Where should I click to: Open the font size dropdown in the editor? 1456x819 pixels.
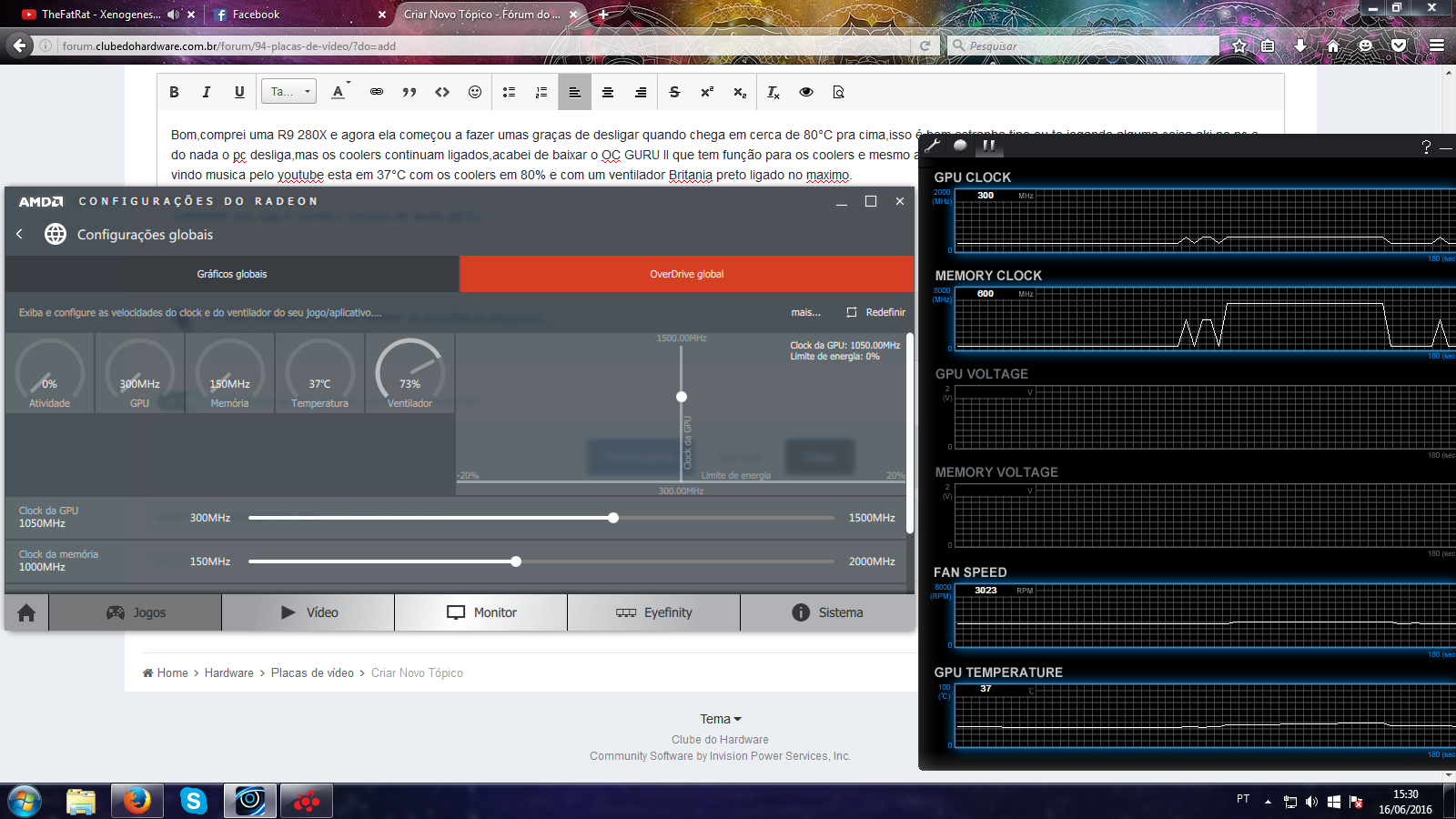(x=289, y=92)
